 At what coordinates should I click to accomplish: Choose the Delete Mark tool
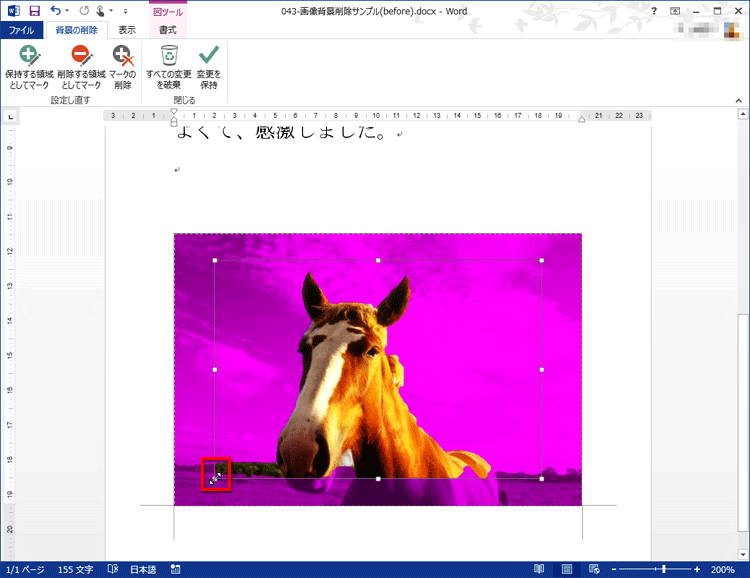point(122,67)
